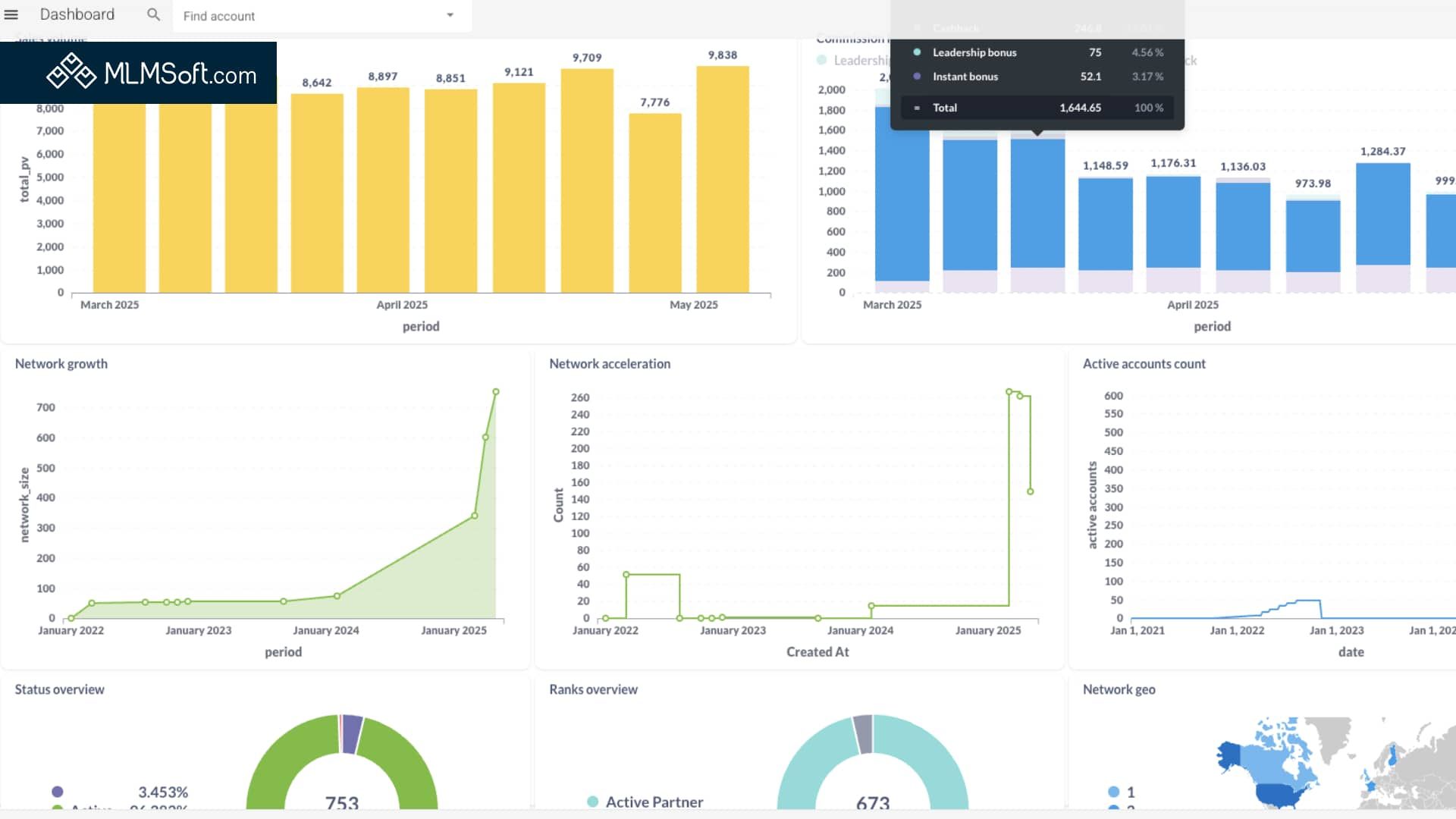Image resolution: width=1456 pixels, height=819 pixels.
Task: Select the 8,642 sales volume bar
Action: (x=317, y=193)
